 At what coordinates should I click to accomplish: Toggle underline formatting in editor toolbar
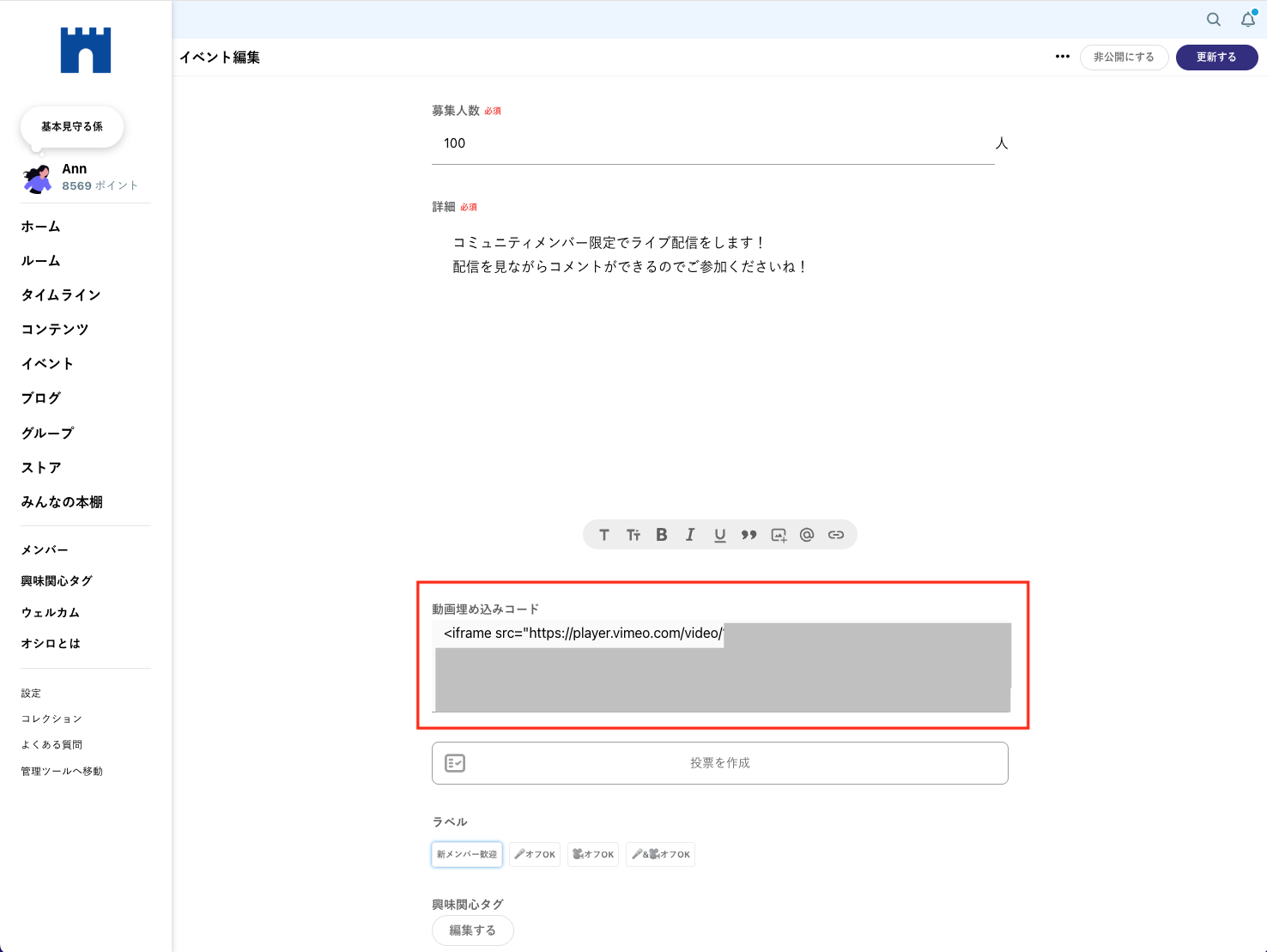click(x=719, y=535)
